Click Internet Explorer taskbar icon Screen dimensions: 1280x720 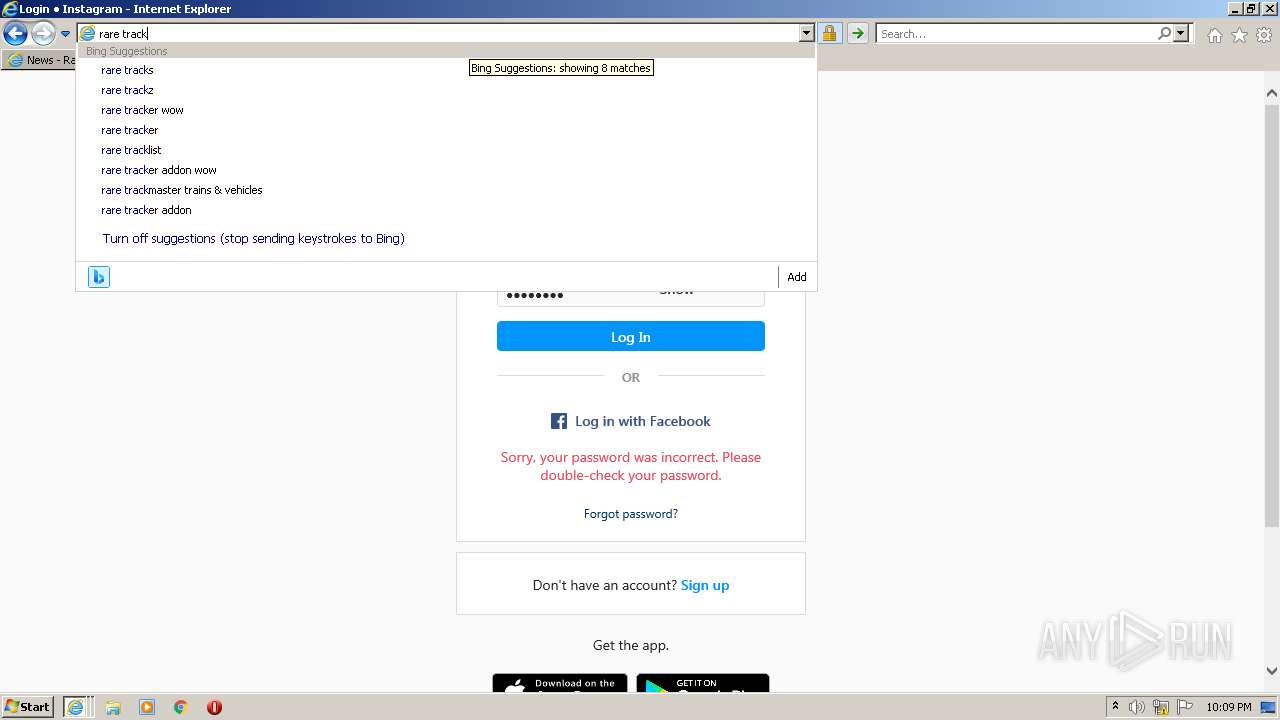point(76,707)
